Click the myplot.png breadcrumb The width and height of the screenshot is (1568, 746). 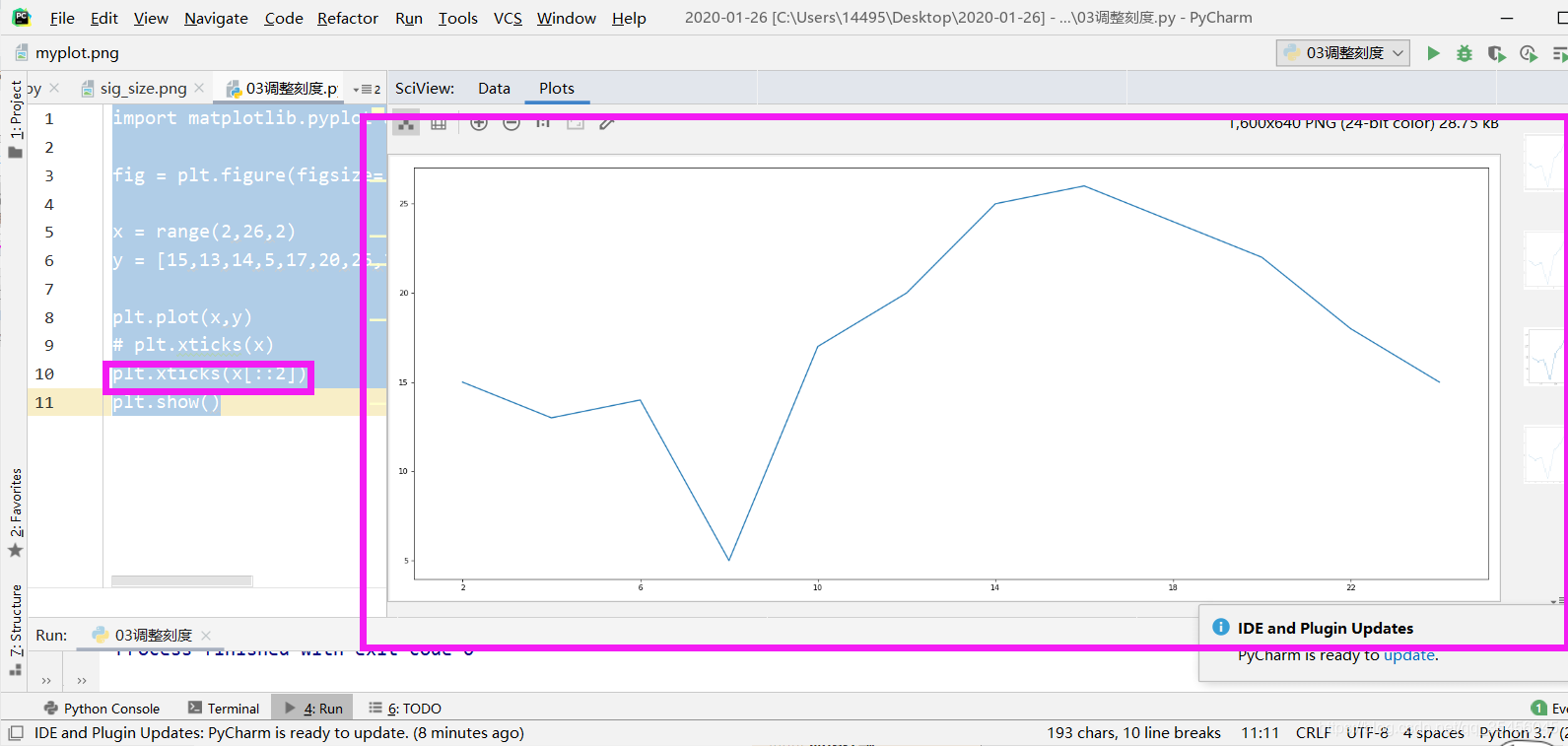[x=67, y=53]
